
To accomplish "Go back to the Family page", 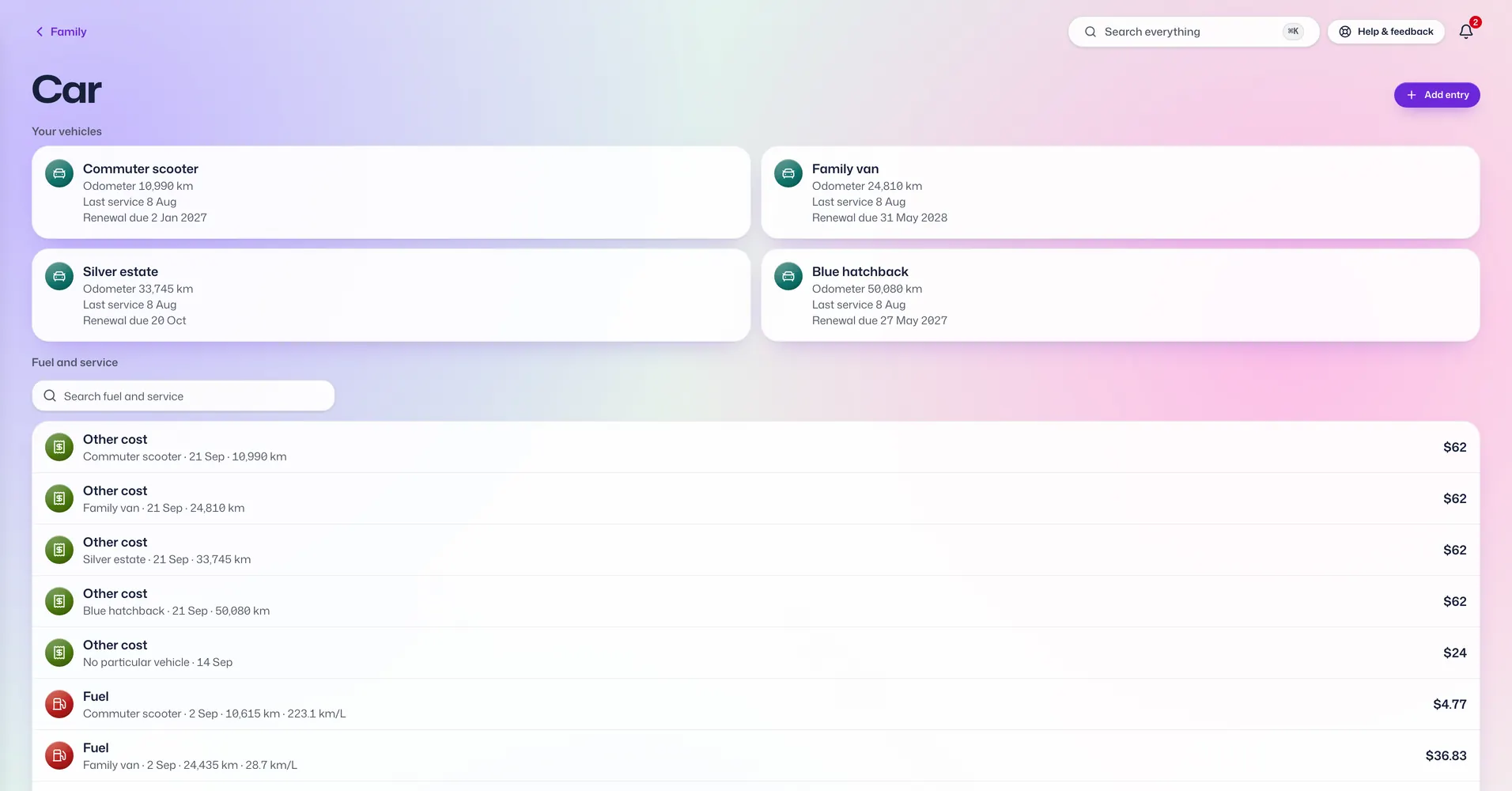I will click(61, 32).
